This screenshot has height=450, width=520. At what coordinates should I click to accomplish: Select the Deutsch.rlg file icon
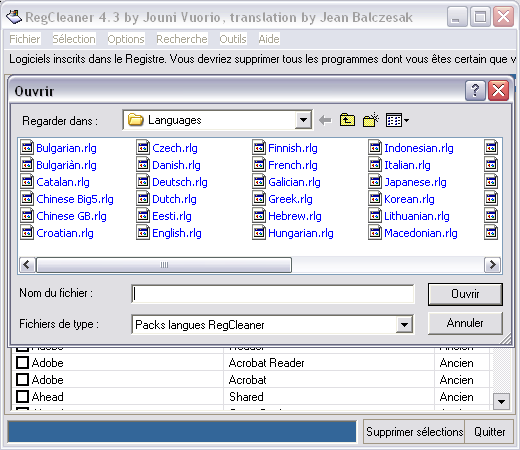[x=143, y=181]
